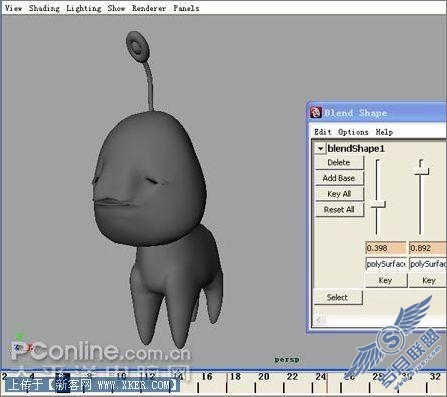
Task: Click the Delete button
Action: [339, 163]
